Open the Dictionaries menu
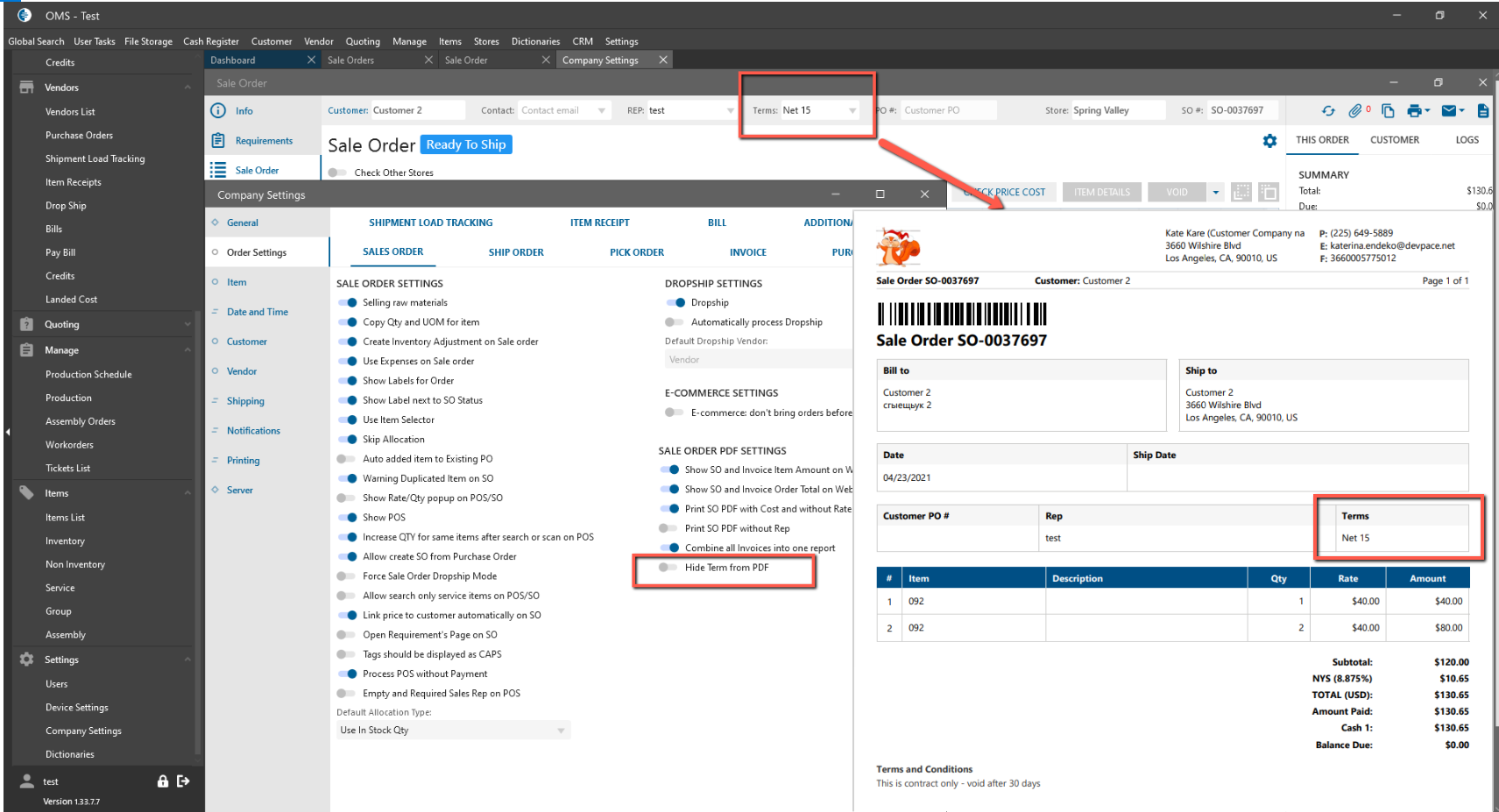Screen dimensions: 1499x812 tap(535, 41)
